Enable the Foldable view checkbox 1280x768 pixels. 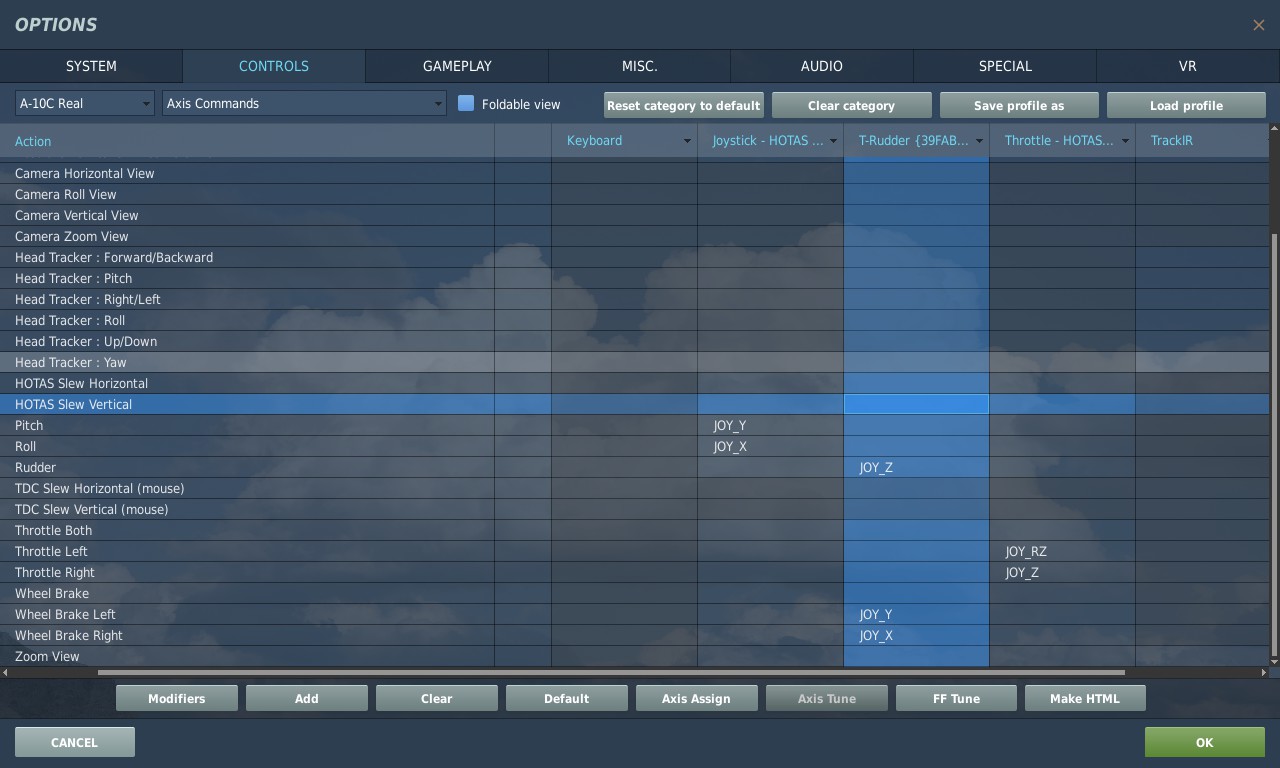click(x=466, y=103)
